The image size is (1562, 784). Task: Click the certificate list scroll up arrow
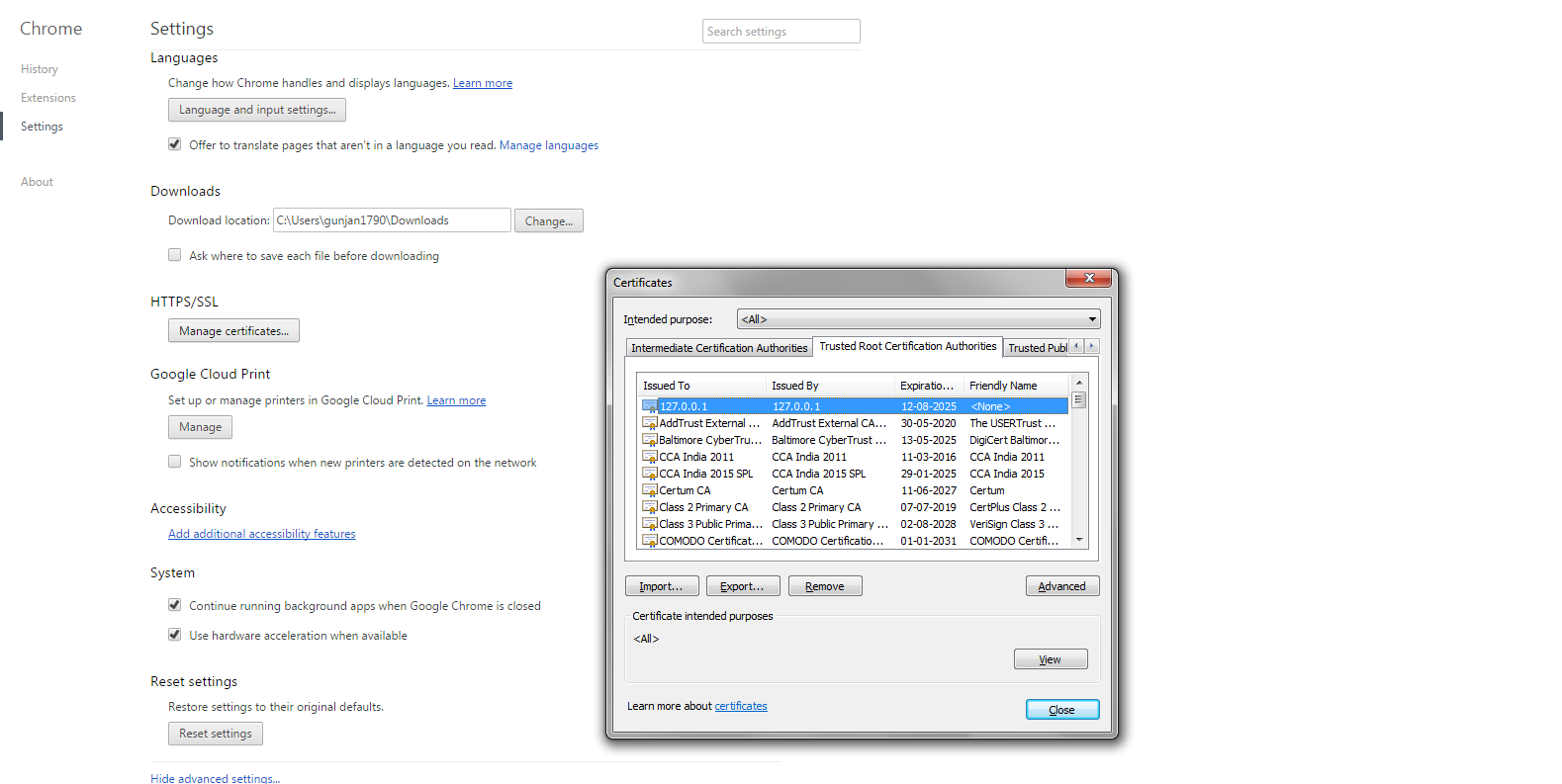1079,383
